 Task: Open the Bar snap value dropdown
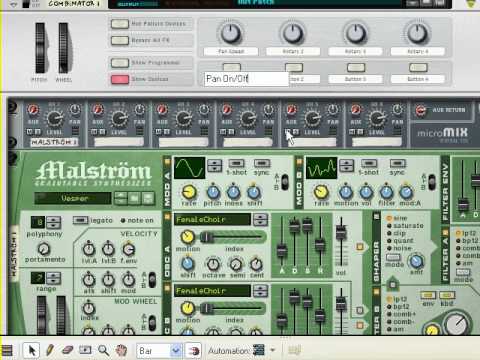point(176,350)
